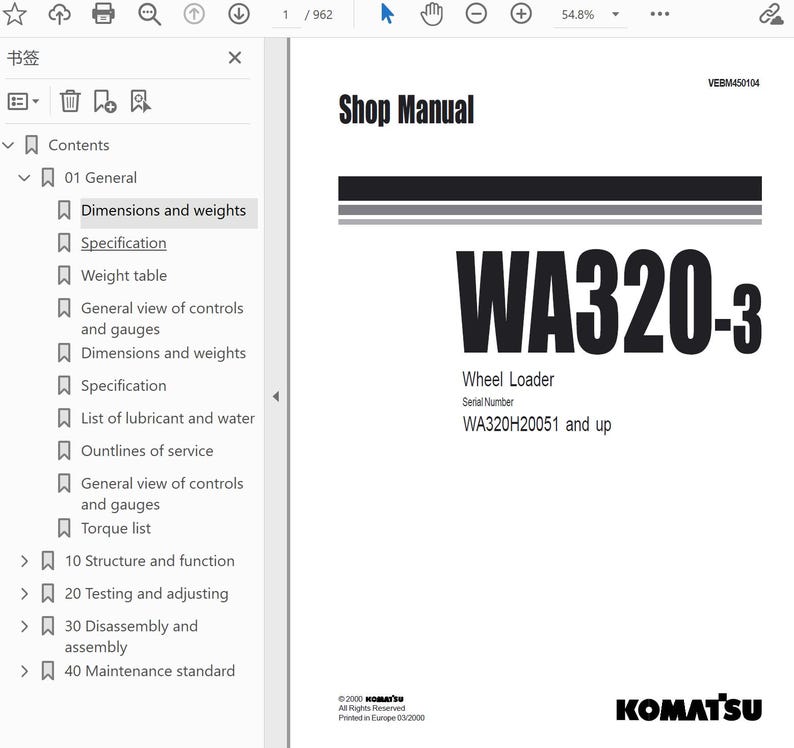Open second Dimensions and weights bookmark
The width and height of the screenshot is (794, 748).
[x=164, y=353]
